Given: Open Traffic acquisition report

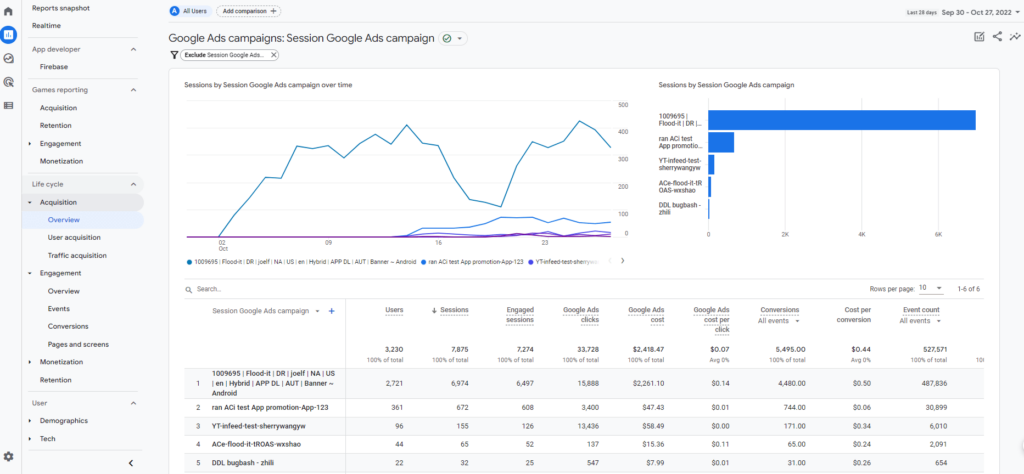Looking at the screenshot, I should click(x=77, y=255).
